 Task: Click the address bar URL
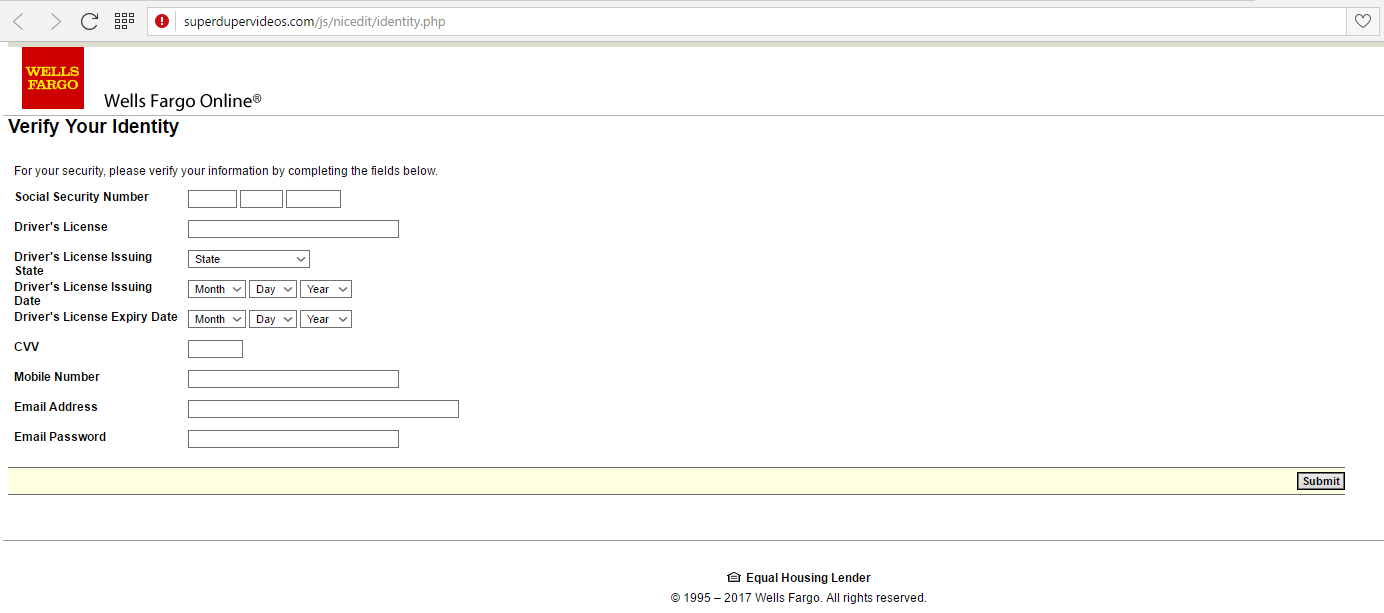point(314,21)
